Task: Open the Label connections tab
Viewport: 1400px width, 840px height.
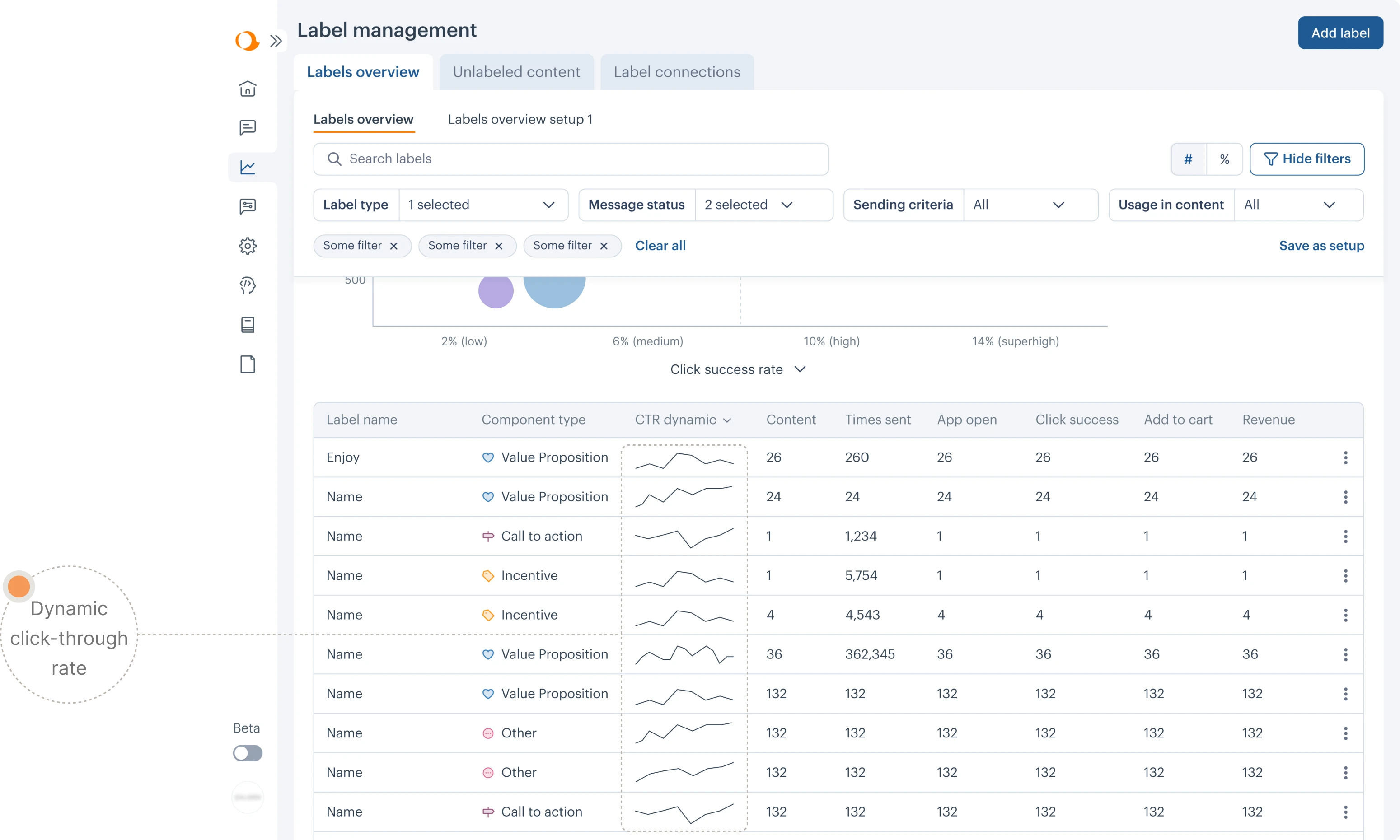Action: coord(677,71)
